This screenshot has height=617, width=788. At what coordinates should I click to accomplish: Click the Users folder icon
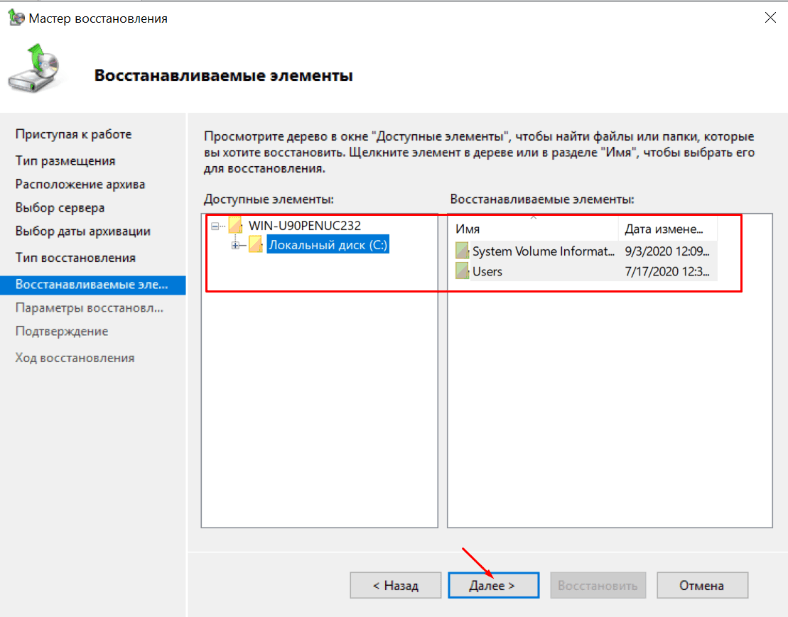pyautogui.click(x=462, y=271)
